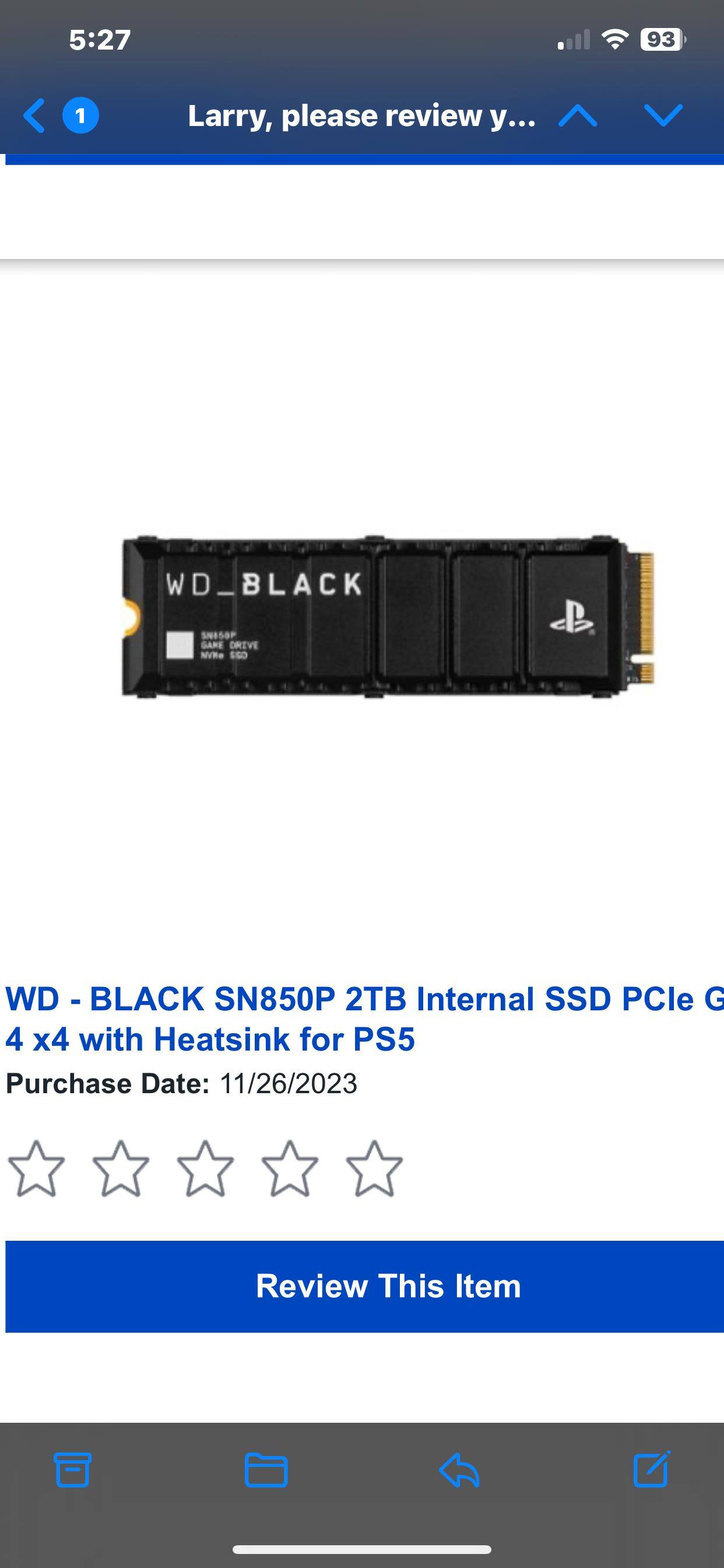Go to next message with down chevron
724x1568 pixels.
click(663, 116)
